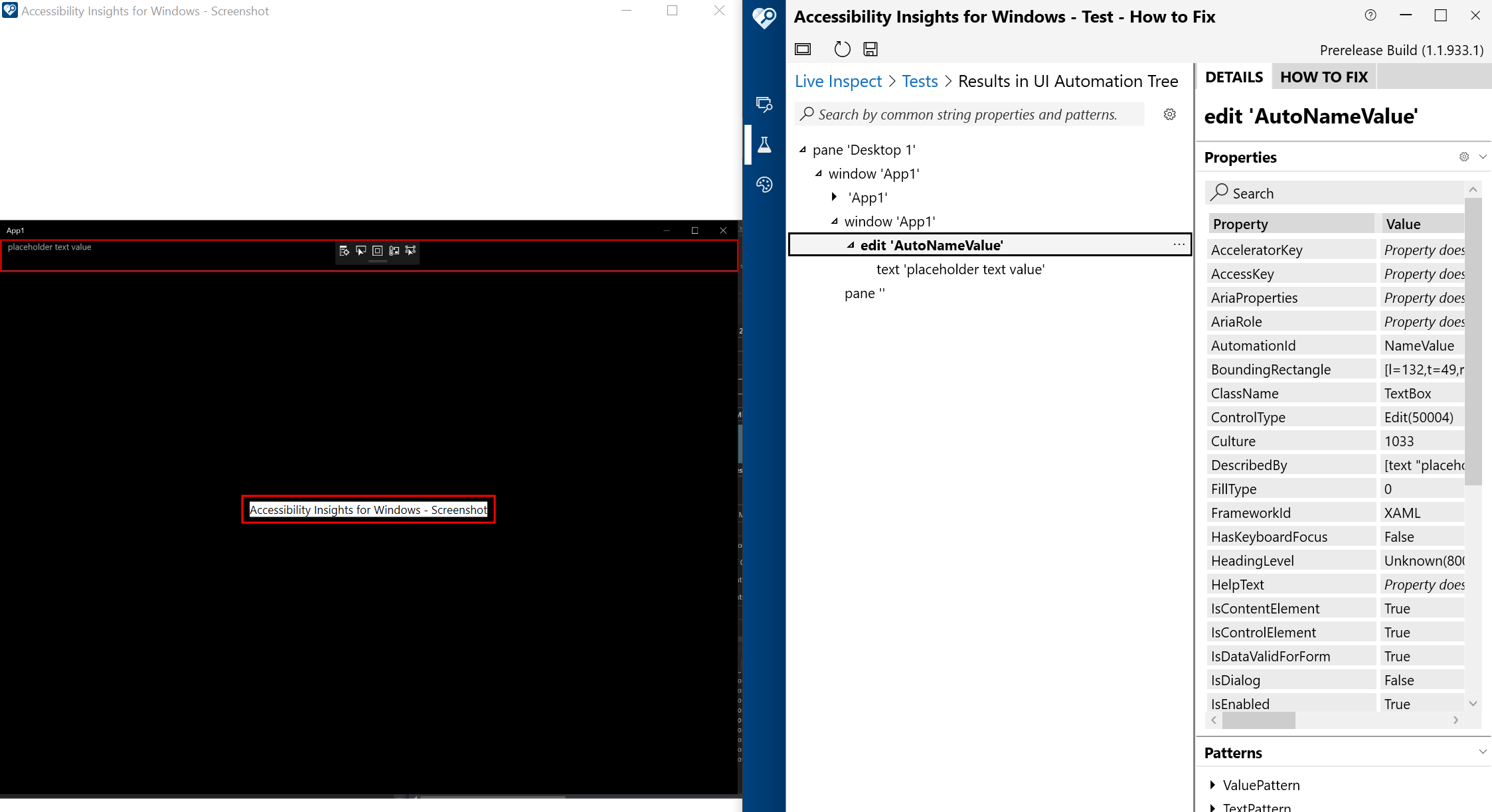Expand ValuePattern under Patterns
Screen dimensions: 1492x812
(x=1212, y=785)
